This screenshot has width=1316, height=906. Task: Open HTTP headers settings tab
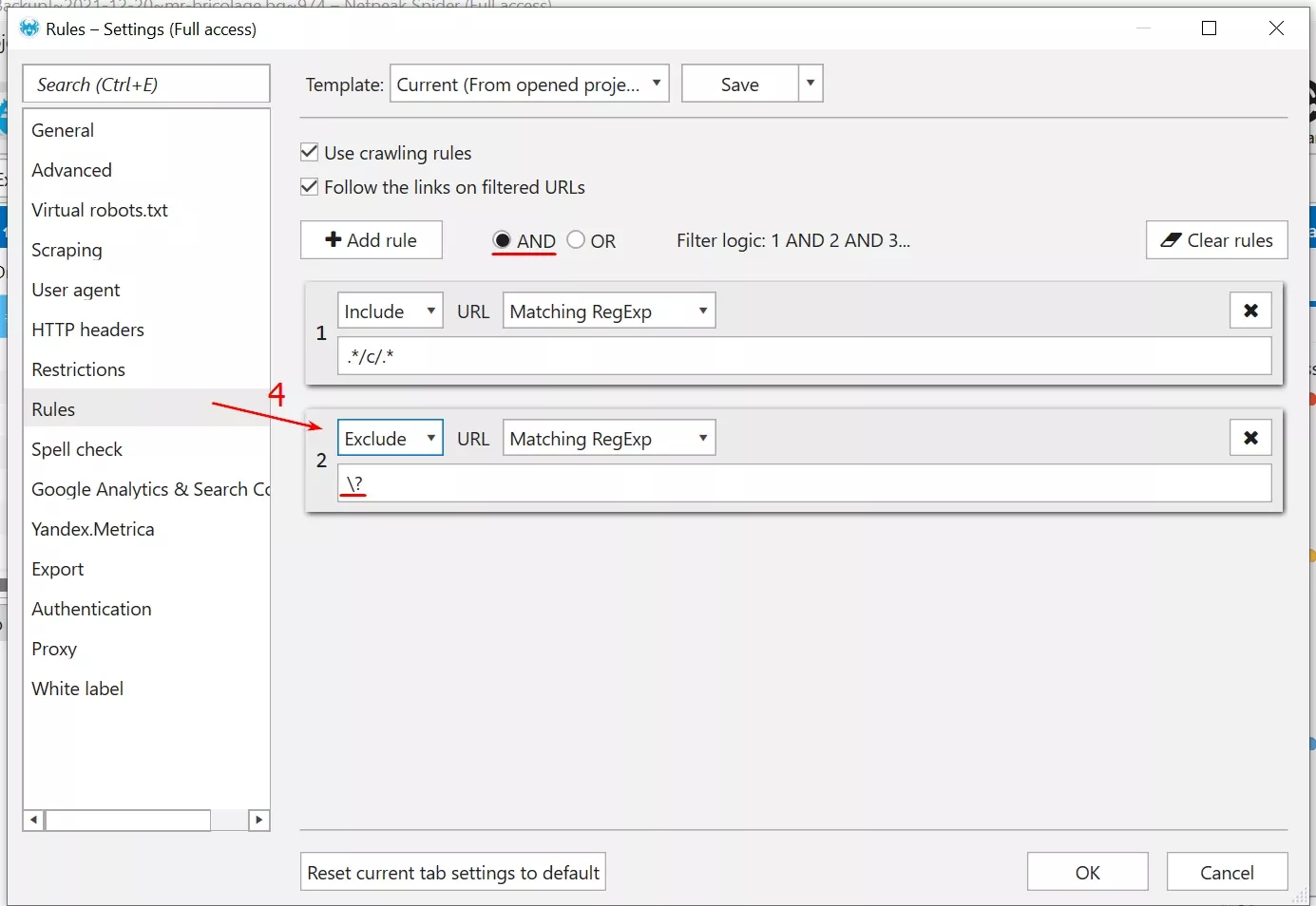(x=146, y=330)
